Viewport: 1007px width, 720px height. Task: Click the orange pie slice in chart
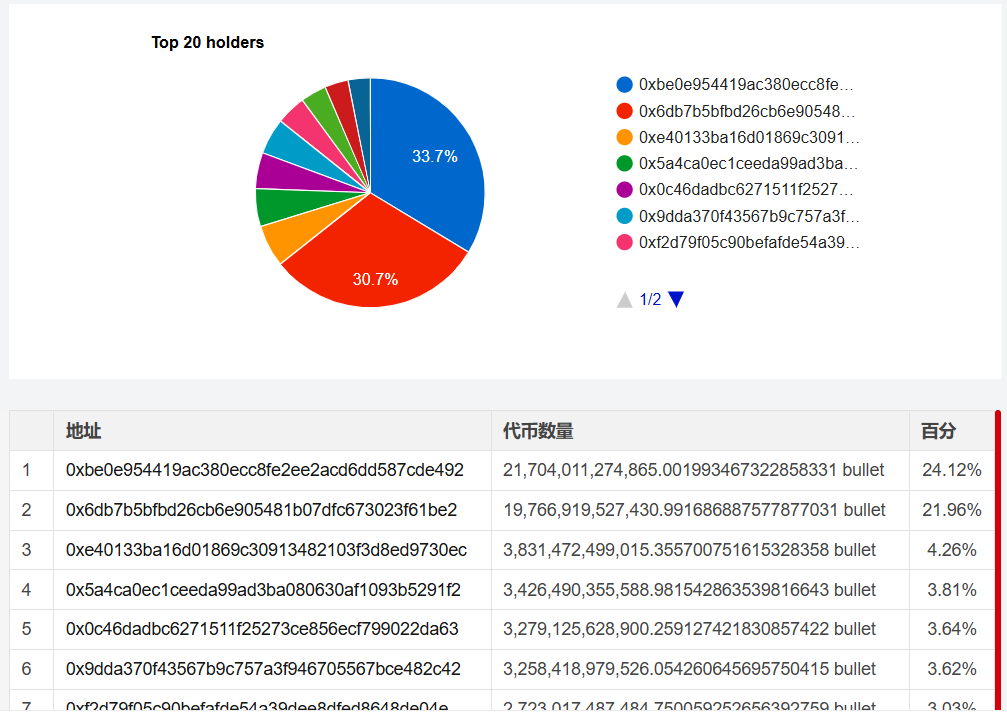278,241
